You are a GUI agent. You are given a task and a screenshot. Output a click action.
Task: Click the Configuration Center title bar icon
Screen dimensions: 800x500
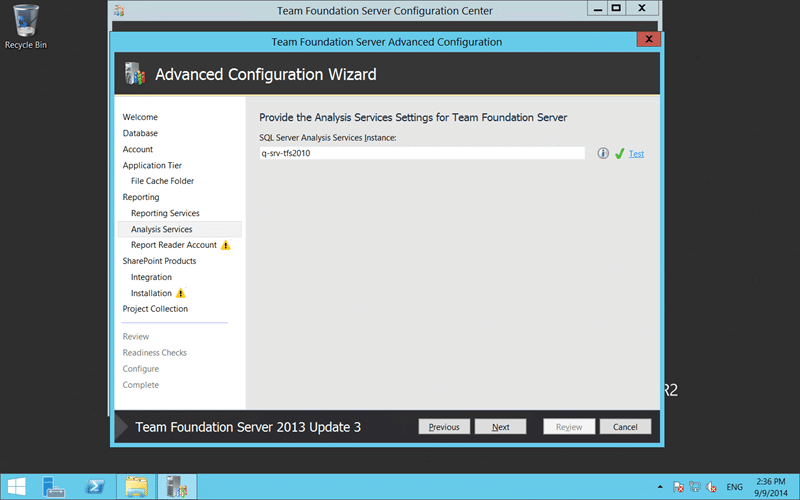(x=119, y=11)
